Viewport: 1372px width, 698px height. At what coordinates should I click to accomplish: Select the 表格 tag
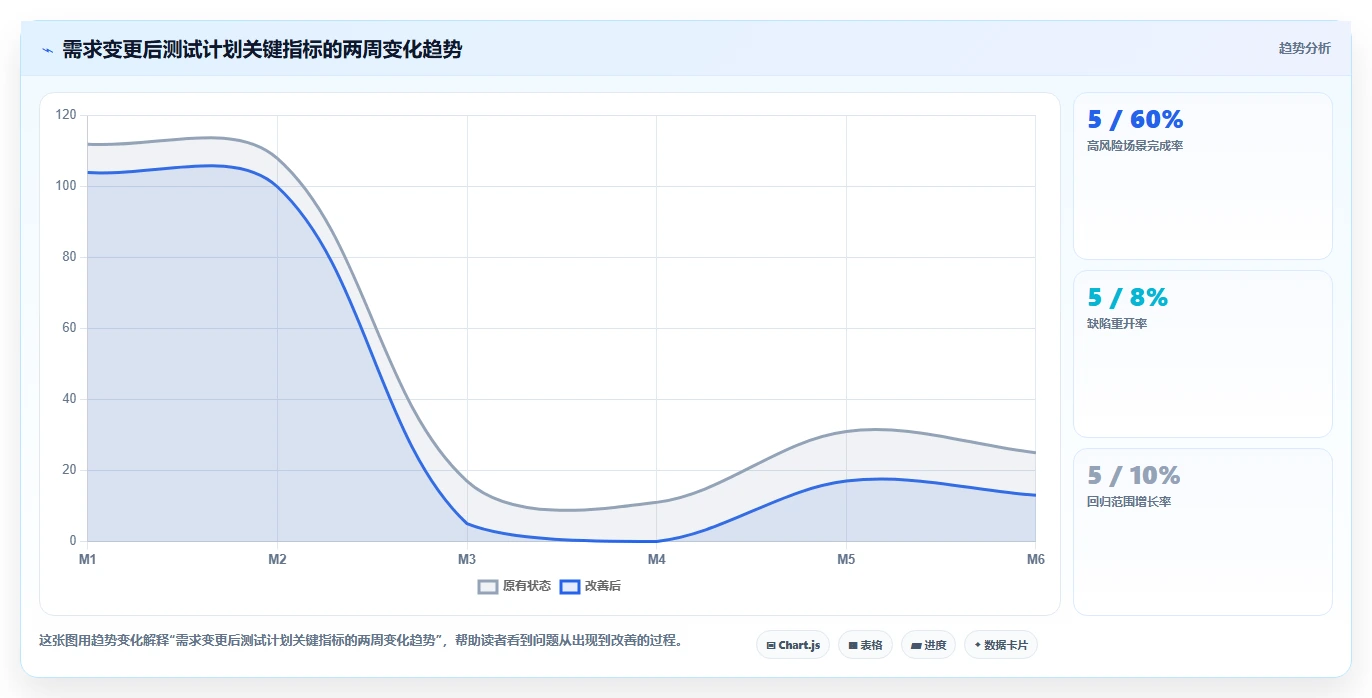pyautogui.click(x=866, y=645)
